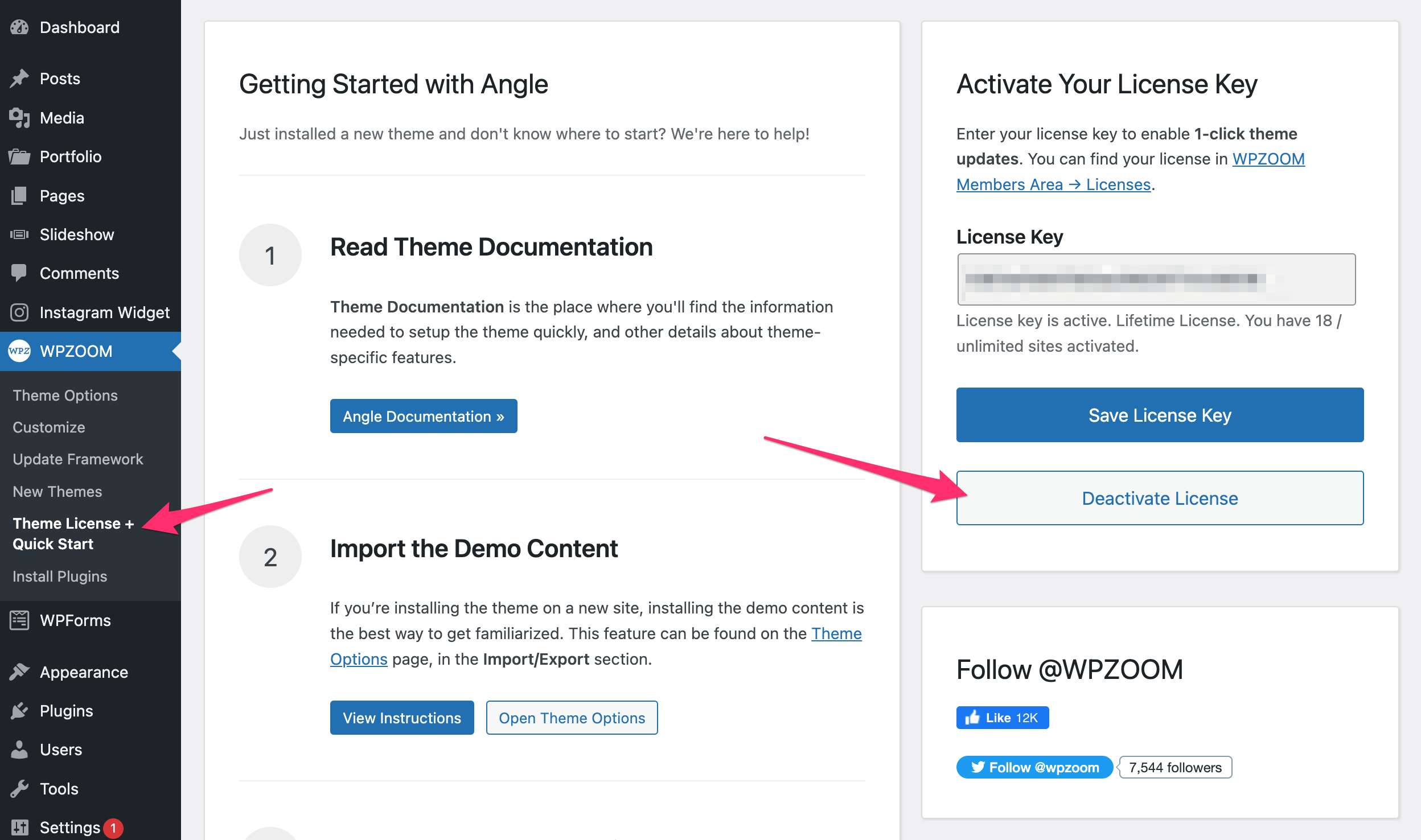Image resolution: width=1421 pixels, height=840 pixels.
Task: Click the Plugins plug icon
Action: [x=19, y=711]
